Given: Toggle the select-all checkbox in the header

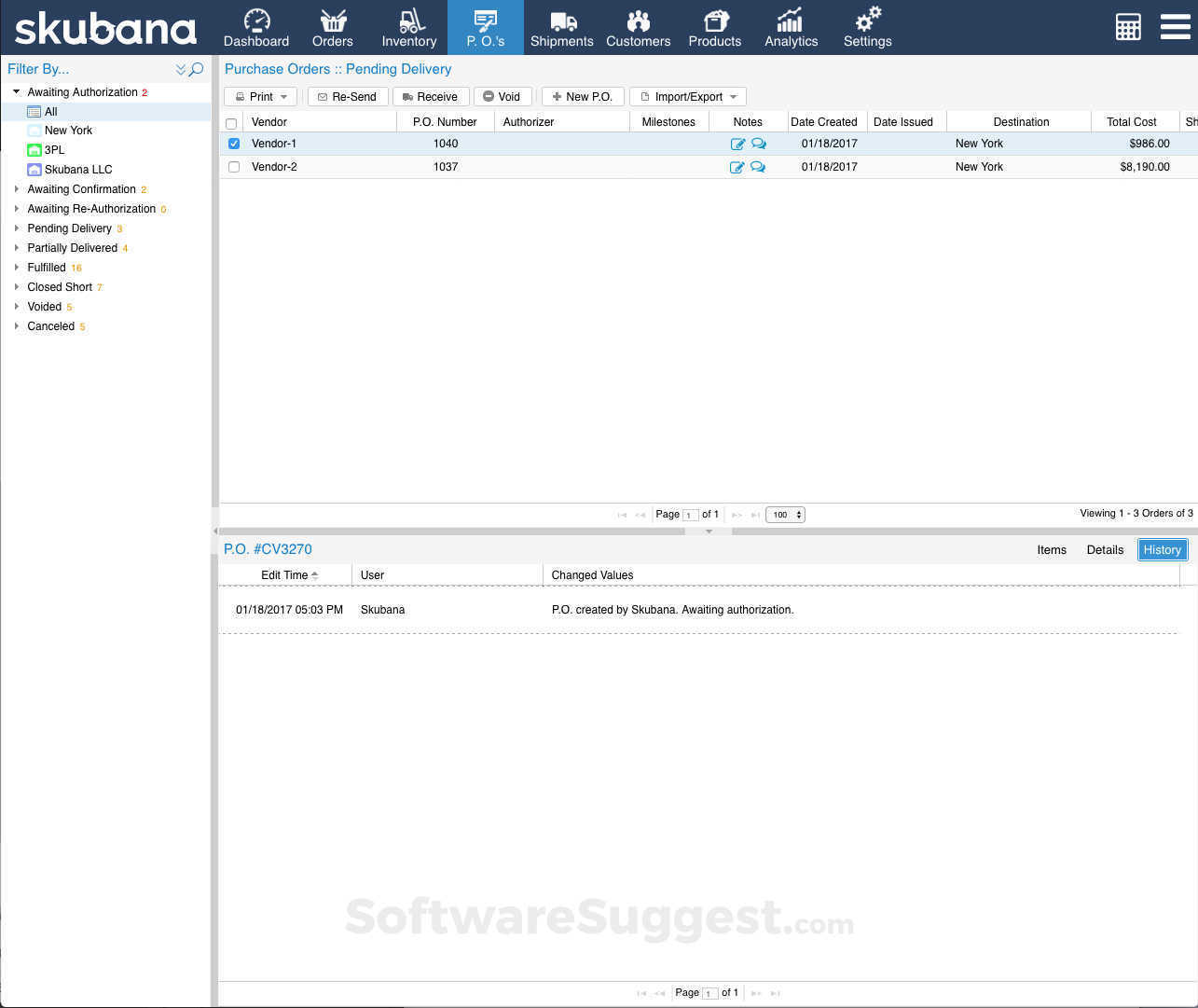Looking at the screenshot, I should pos(233,121).
